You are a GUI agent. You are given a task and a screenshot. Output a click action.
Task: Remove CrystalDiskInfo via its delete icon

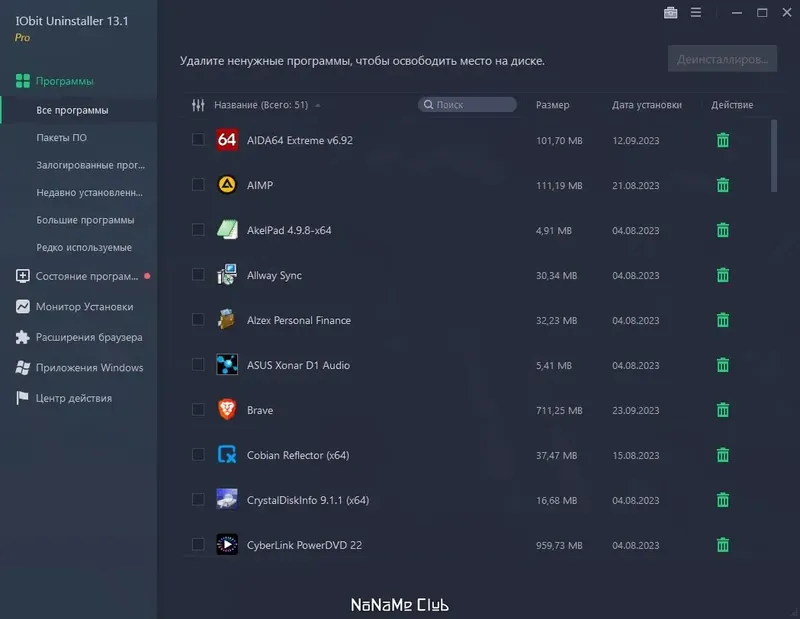[722, 500]
